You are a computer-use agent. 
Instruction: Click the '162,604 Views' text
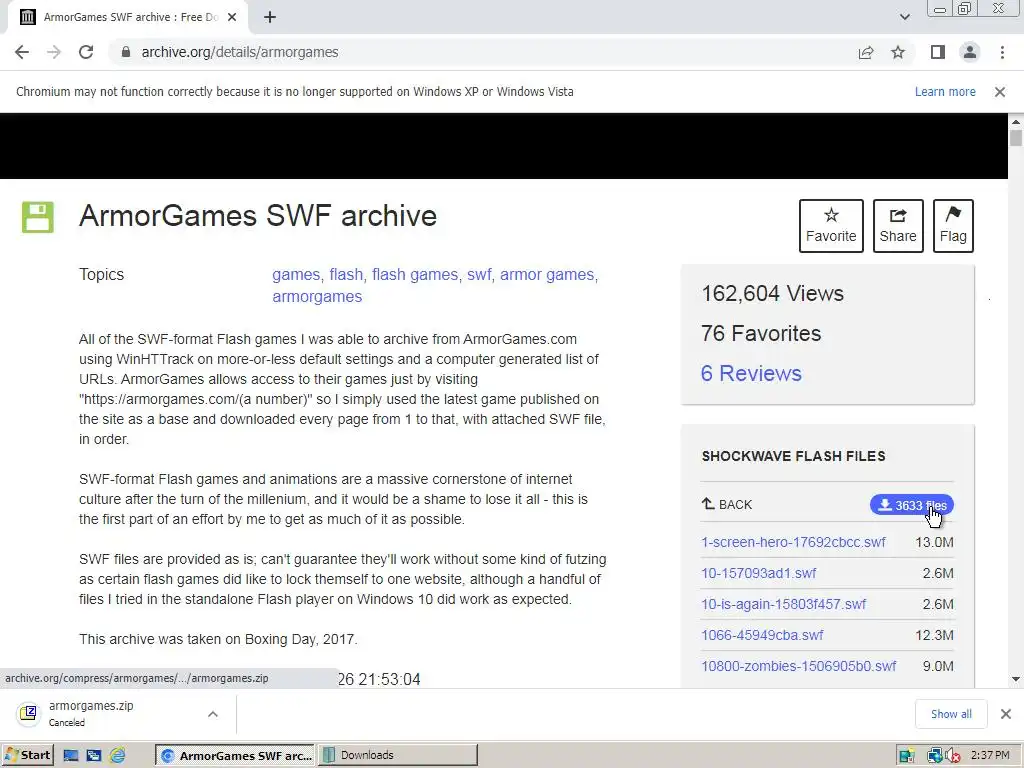[x=773, y=293]
